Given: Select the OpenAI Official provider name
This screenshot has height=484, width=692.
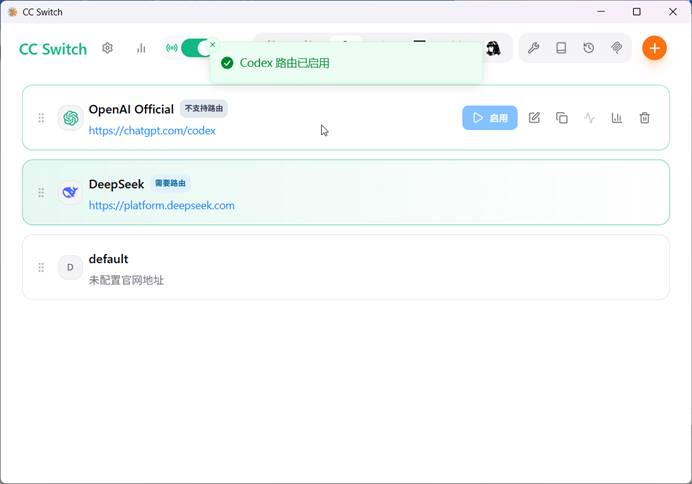Looking at the screenshot, I should click(x=131, y=109).
